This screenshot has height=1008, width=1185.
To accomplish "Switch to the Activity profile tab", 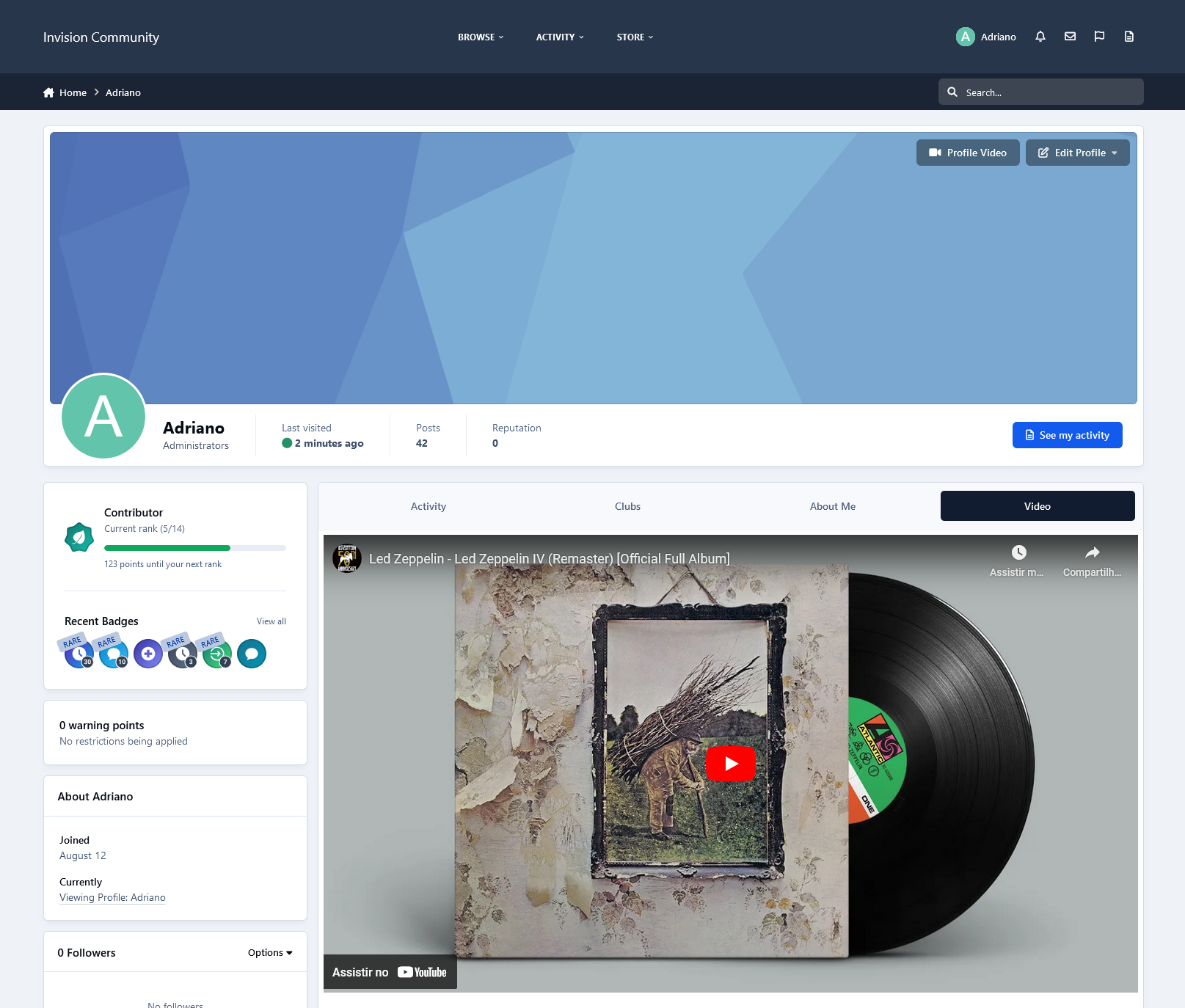I will (429, 506).
